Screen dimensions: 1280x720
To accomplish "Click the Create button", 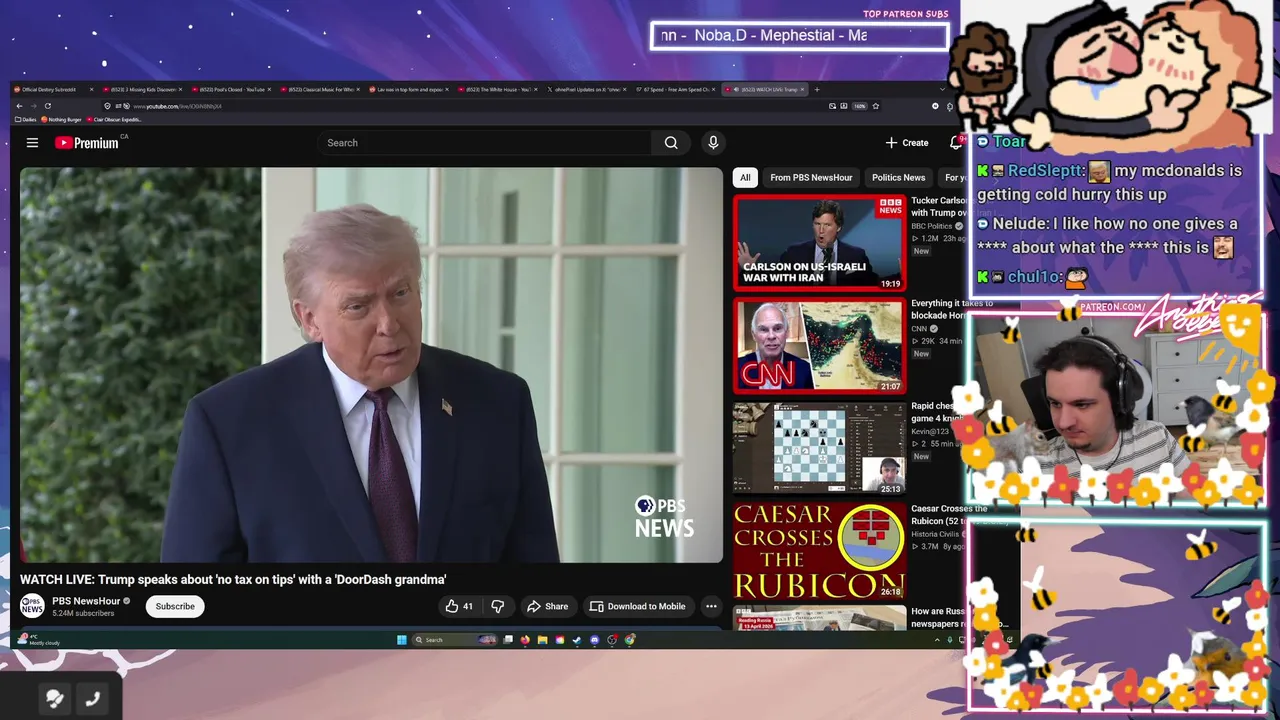I will tap(907, 143).
